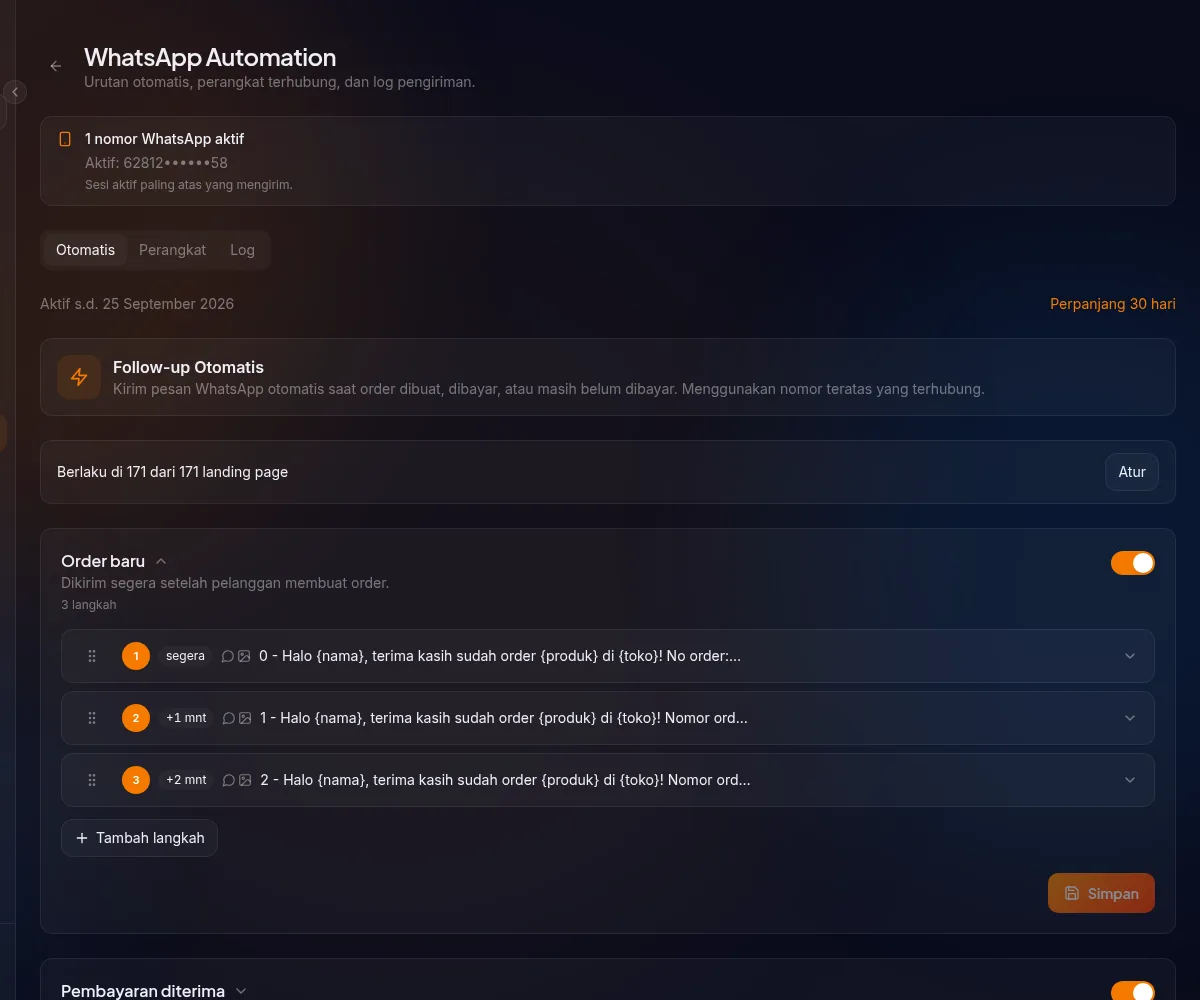
Task: Click the "3 langkah" step count text
Action: point(89,605)
